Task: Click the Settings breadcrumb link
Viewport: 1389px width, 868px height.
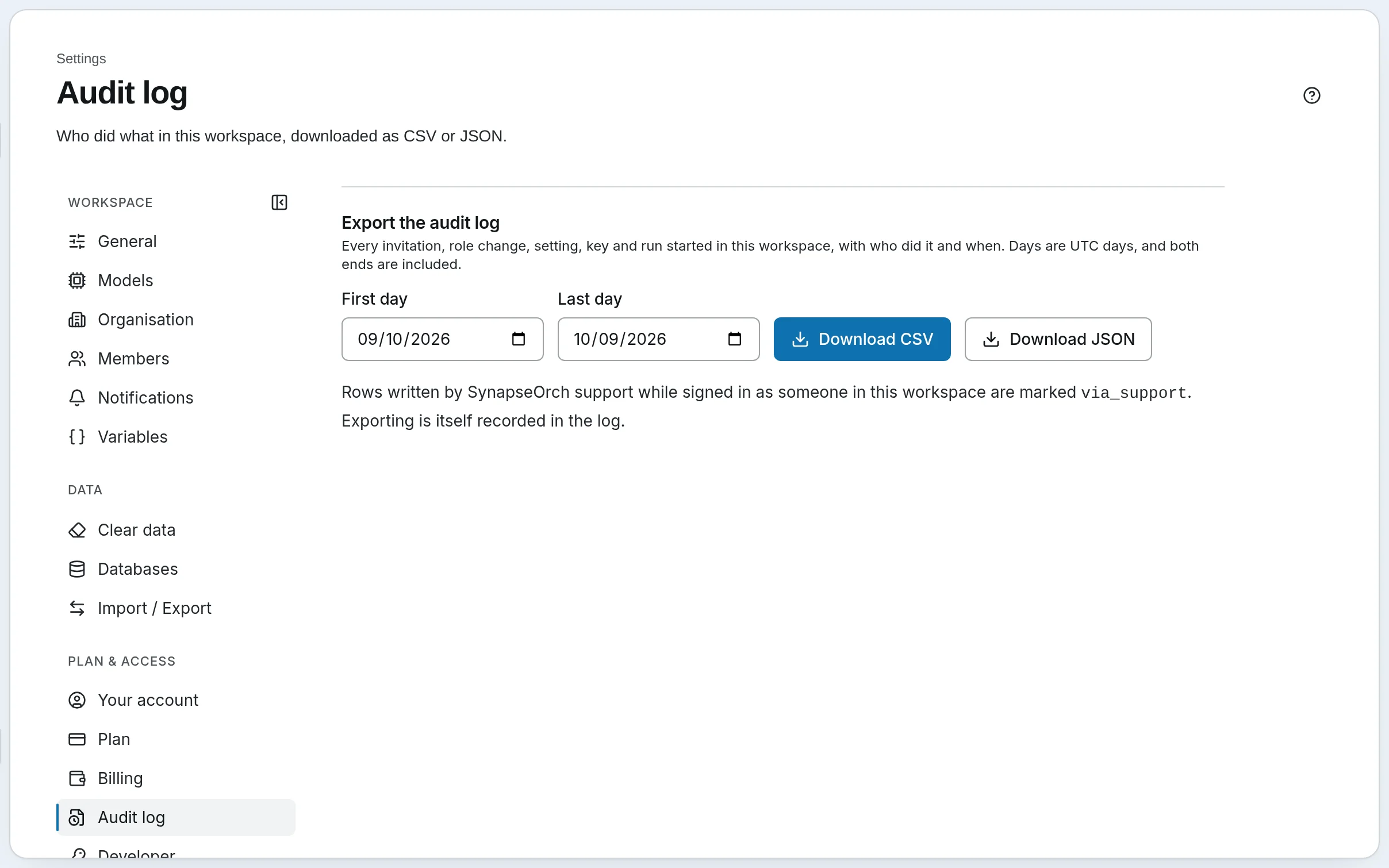Action: 81,59
